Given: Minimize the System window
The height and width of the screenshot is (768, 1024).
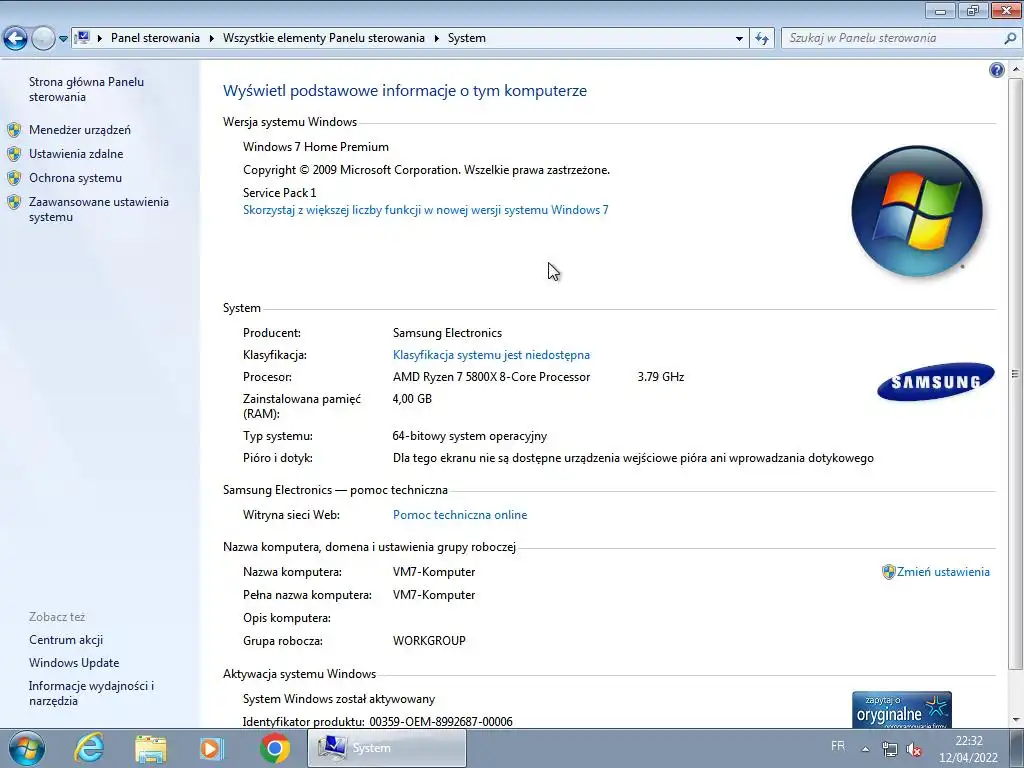Looking at the screenshot, I should [x=940, y=10].
